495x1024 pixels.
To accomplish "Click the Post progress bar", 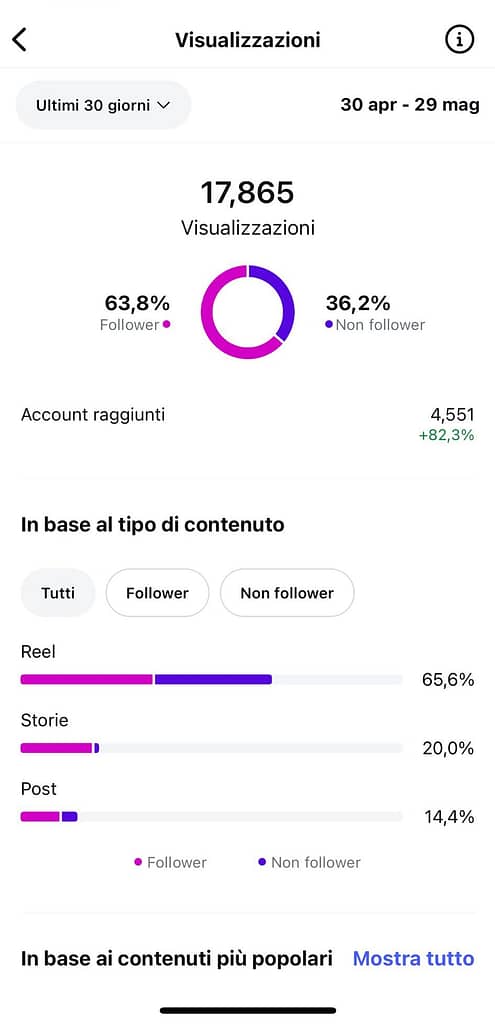I will coord(212,816).
